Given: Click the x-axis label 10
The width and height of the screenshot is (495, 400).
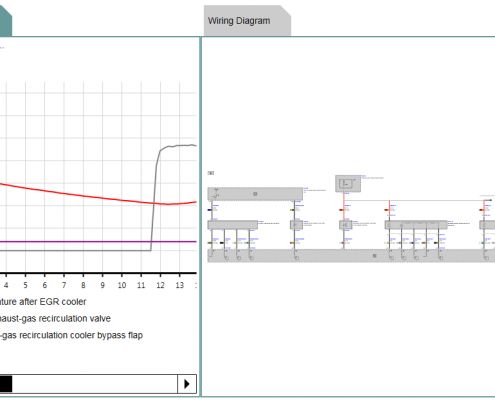Looking at the screenshot, I should pyautogui.click(x=122, y=285).
